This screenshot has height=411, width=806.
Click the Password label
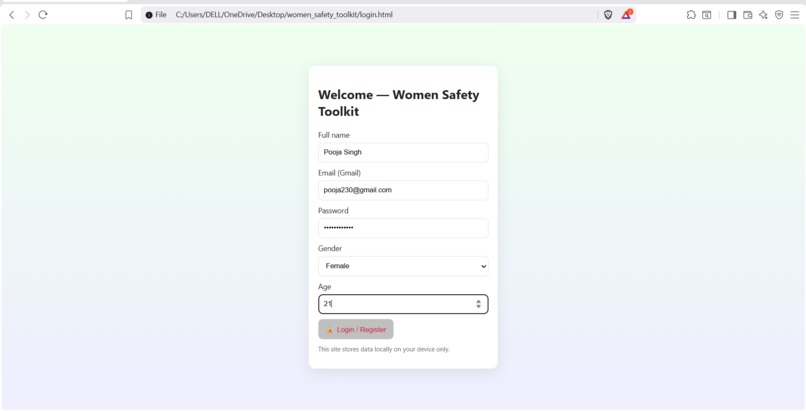coord(333,211)
